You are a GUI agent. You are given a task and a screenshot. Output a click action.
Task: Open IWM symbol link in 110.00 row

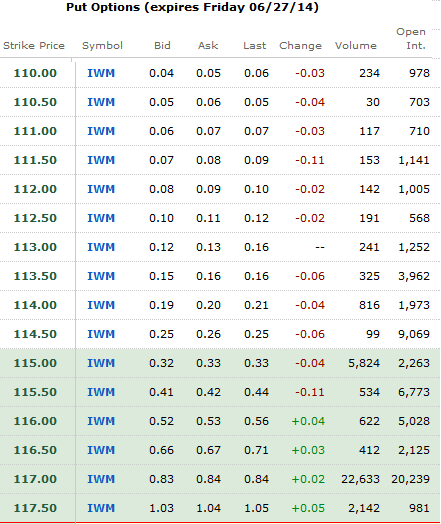(x=101, y=73)
